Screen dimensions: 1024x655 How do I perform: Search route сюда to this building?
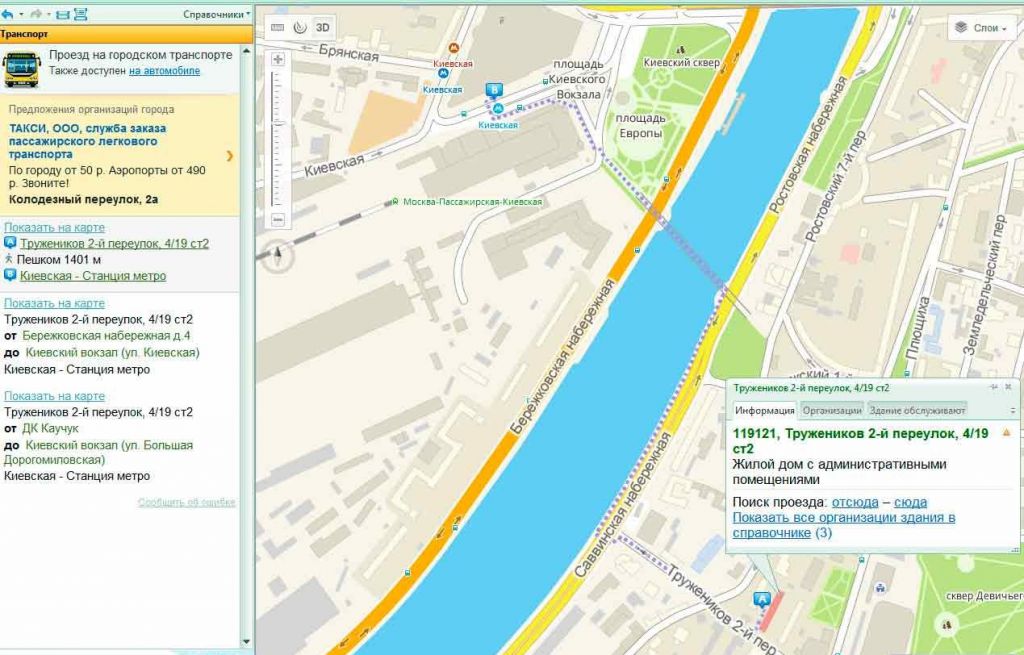[910, 502]
